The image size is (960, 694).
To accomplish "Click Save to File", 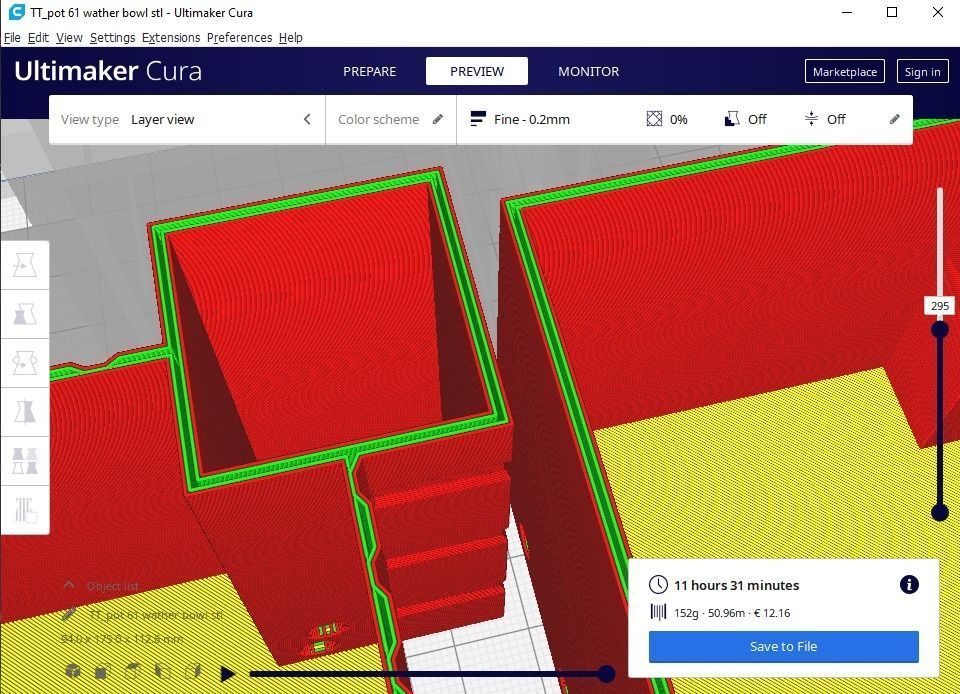I will point(784,646).
